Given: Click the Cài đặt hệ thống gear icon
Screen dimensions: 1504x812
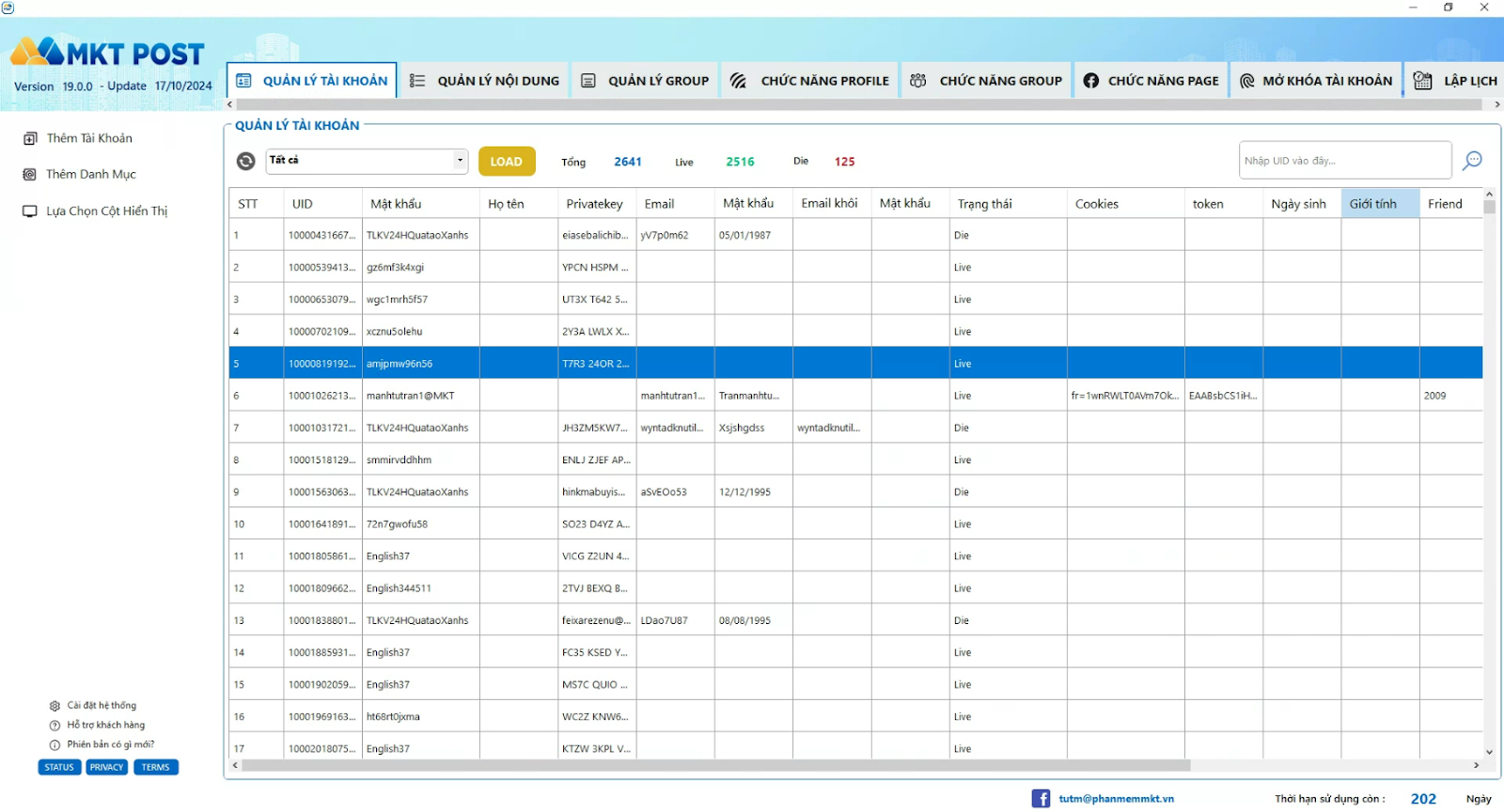Looking at the screenshot, I should (55, 706).
